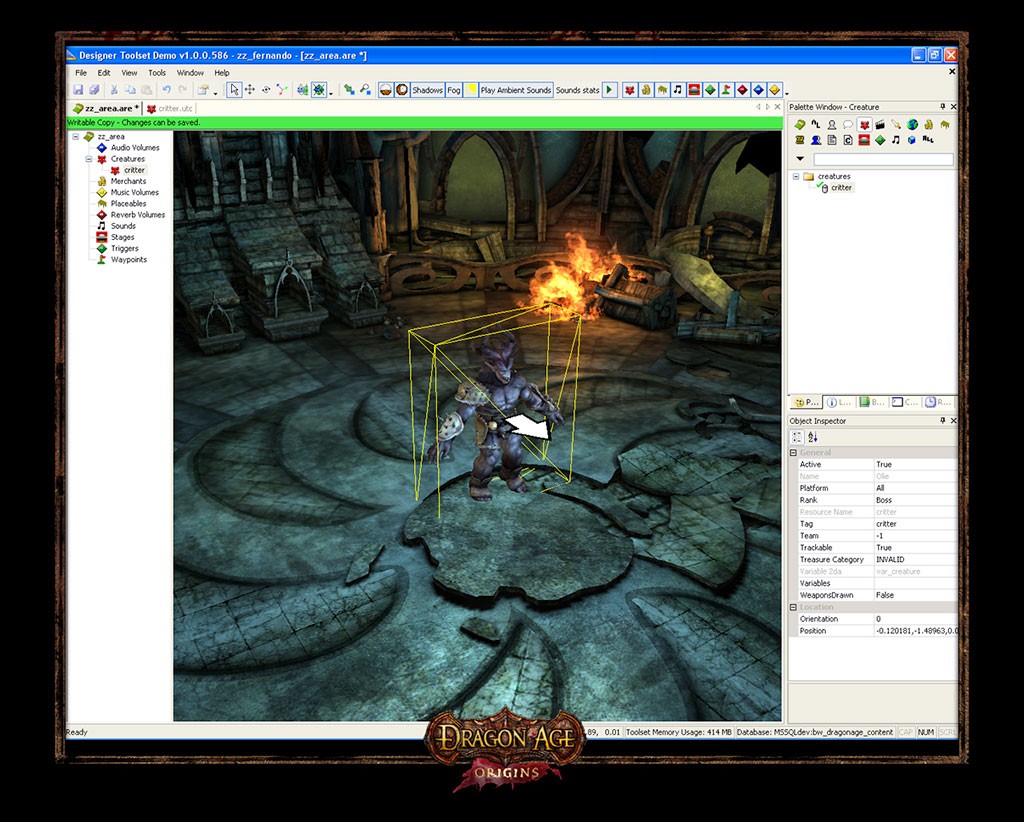Image resolution: width=1024 pixels, height=822 pixels.
Task: Activate the four-arrow move tool
Action: (x=250, y=90)
